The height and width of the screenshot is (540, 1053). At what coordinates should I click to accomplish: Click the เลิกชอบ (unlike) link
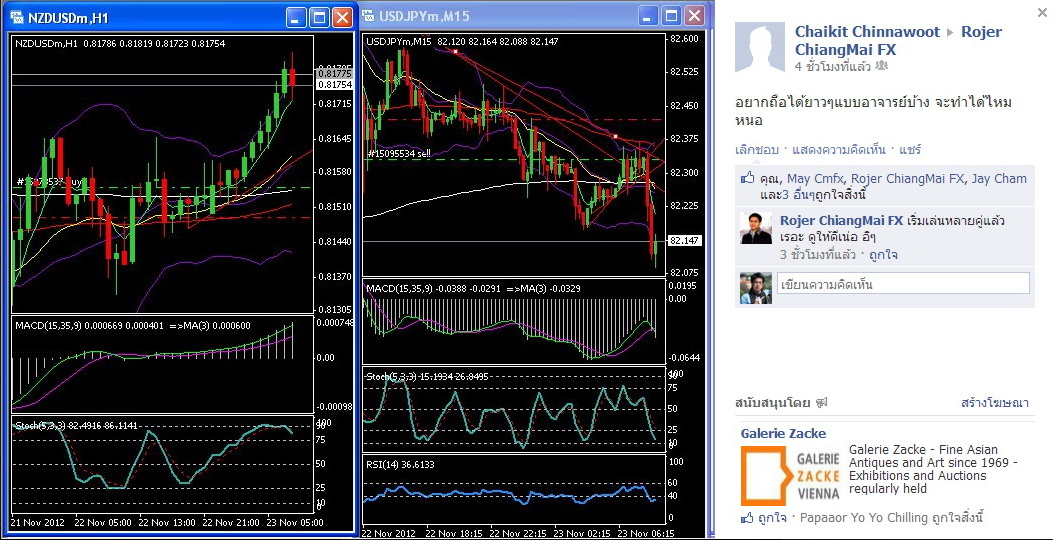(x=756, y=150)
